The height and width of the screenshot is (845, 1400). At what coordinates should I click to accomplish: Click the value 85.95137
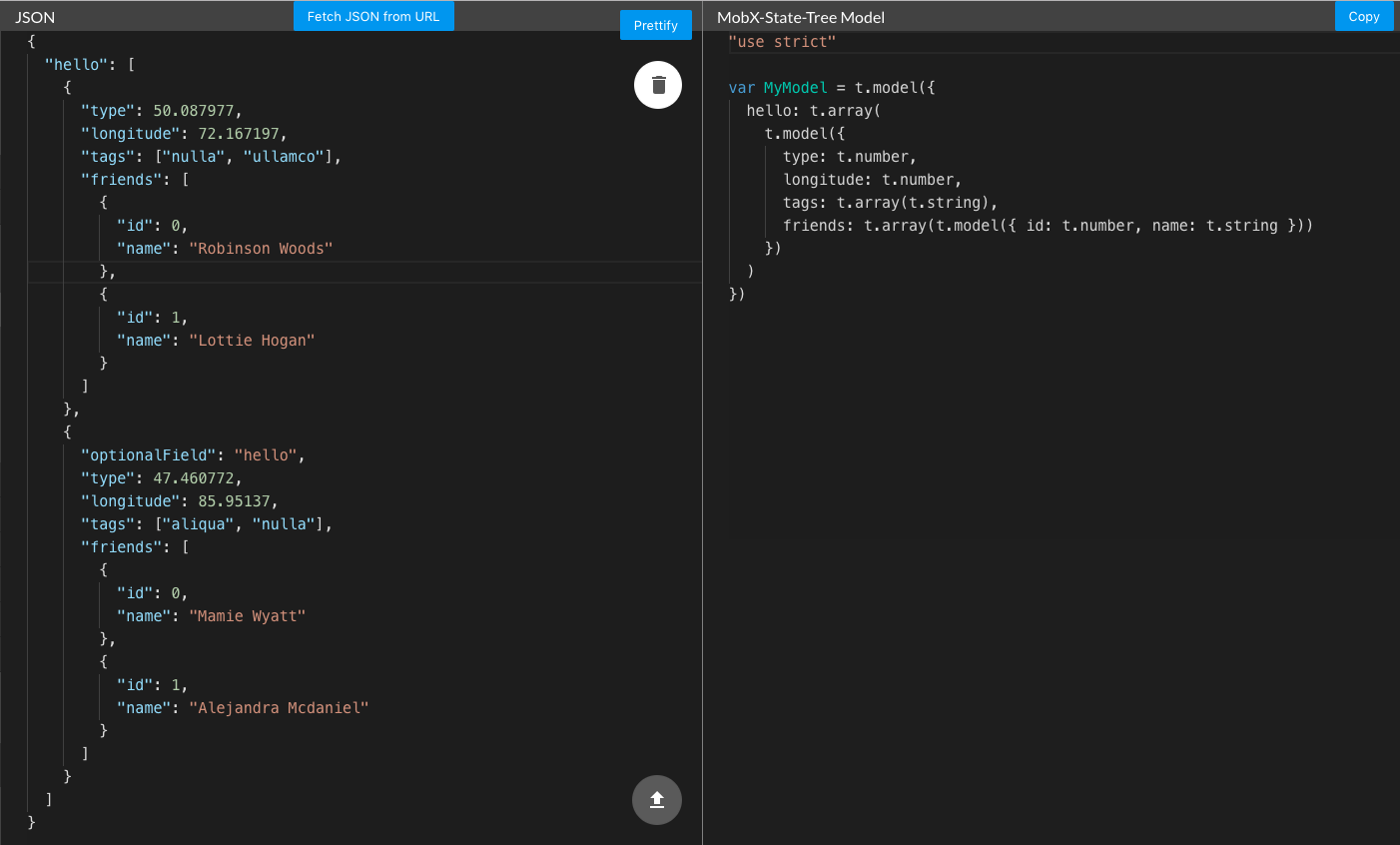click(x=234, y=501)
